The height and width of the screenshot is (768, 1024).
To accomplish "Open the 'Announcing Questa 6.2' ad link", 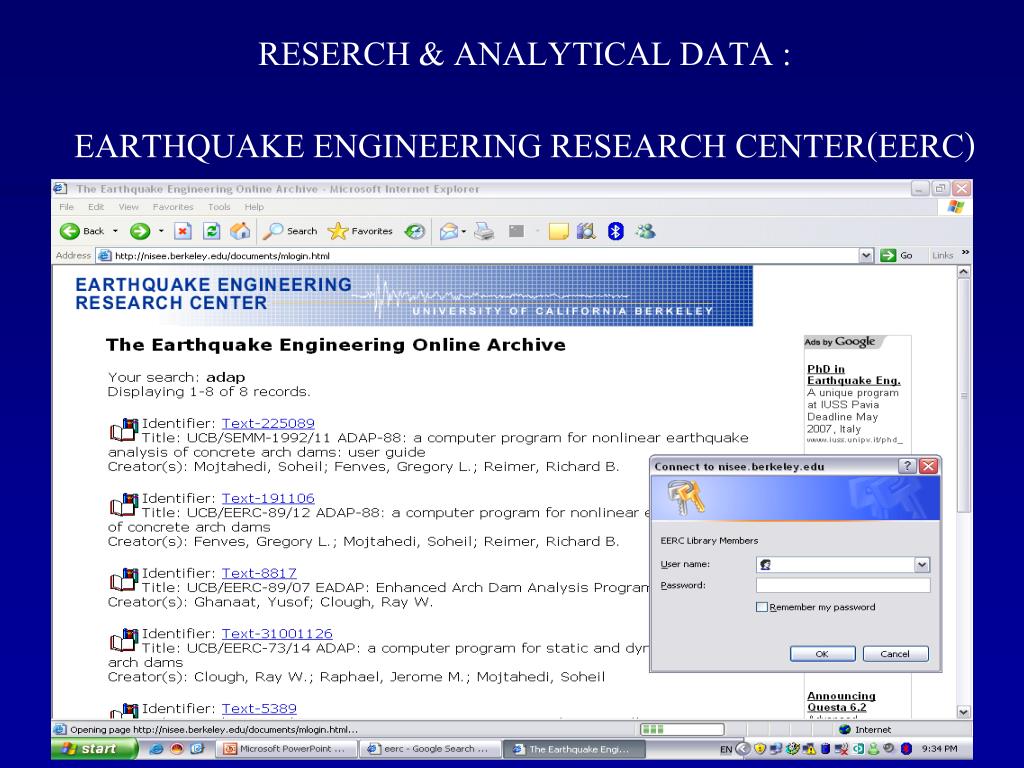I will (841, 701).
